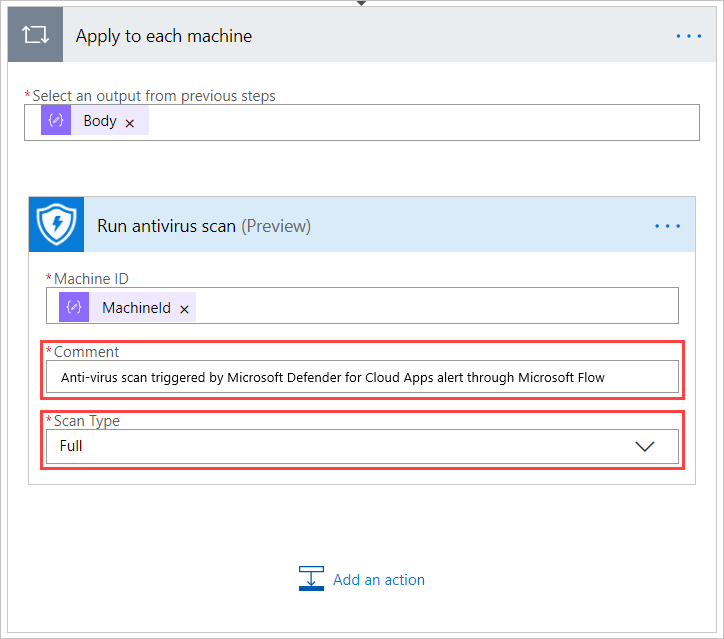
Task: Click the Add an action insert icon
Action: [x=311, y=579]
